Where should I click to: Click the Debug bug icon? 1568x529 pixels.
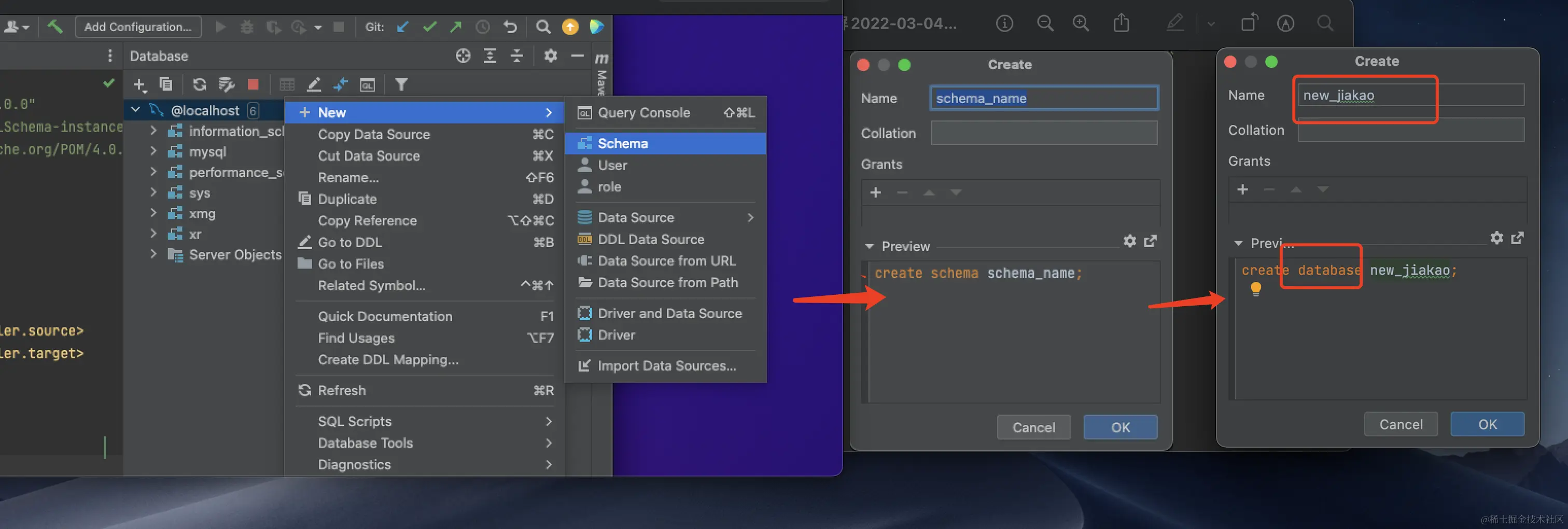(246, 27)
